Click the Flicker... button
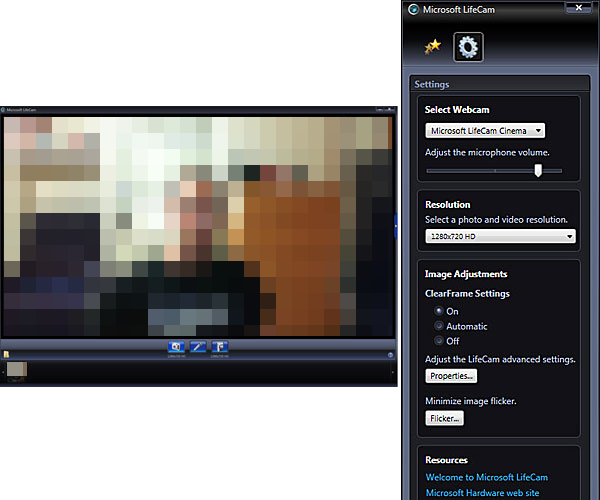Screen dimensions: 600x500 [x=444, y=418]
